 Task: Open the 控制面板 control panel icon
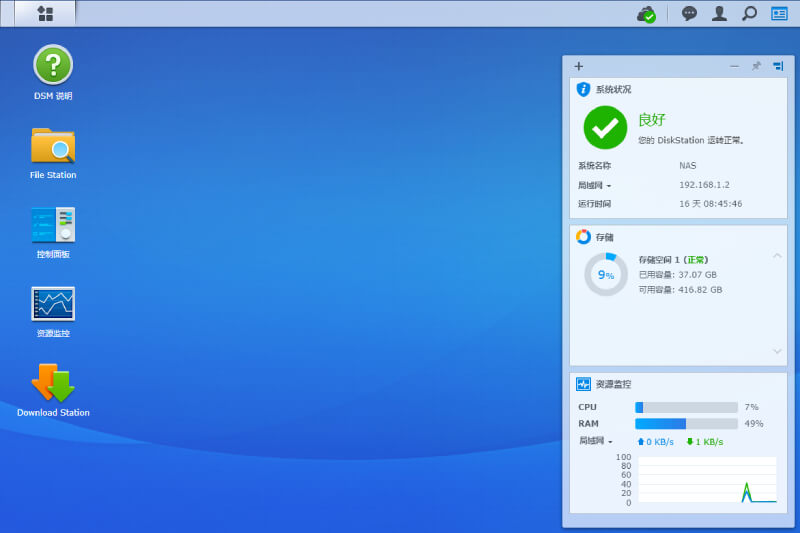pos(53,224)
